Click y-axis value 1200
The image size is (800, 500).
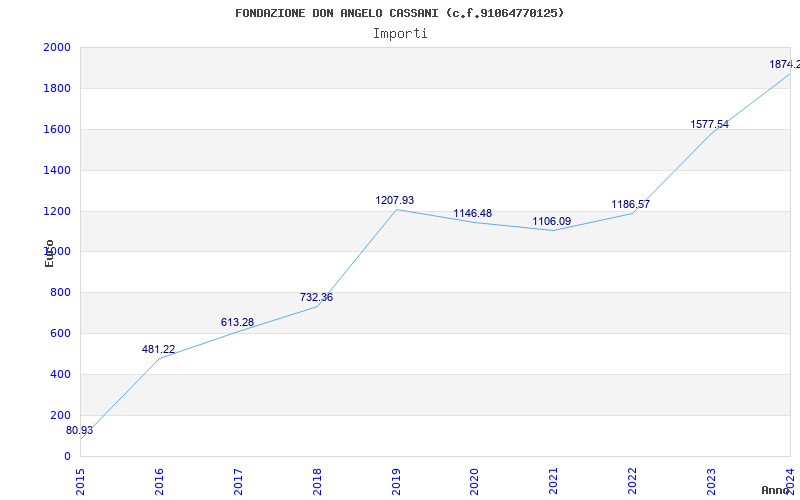[x=57, y=211]
